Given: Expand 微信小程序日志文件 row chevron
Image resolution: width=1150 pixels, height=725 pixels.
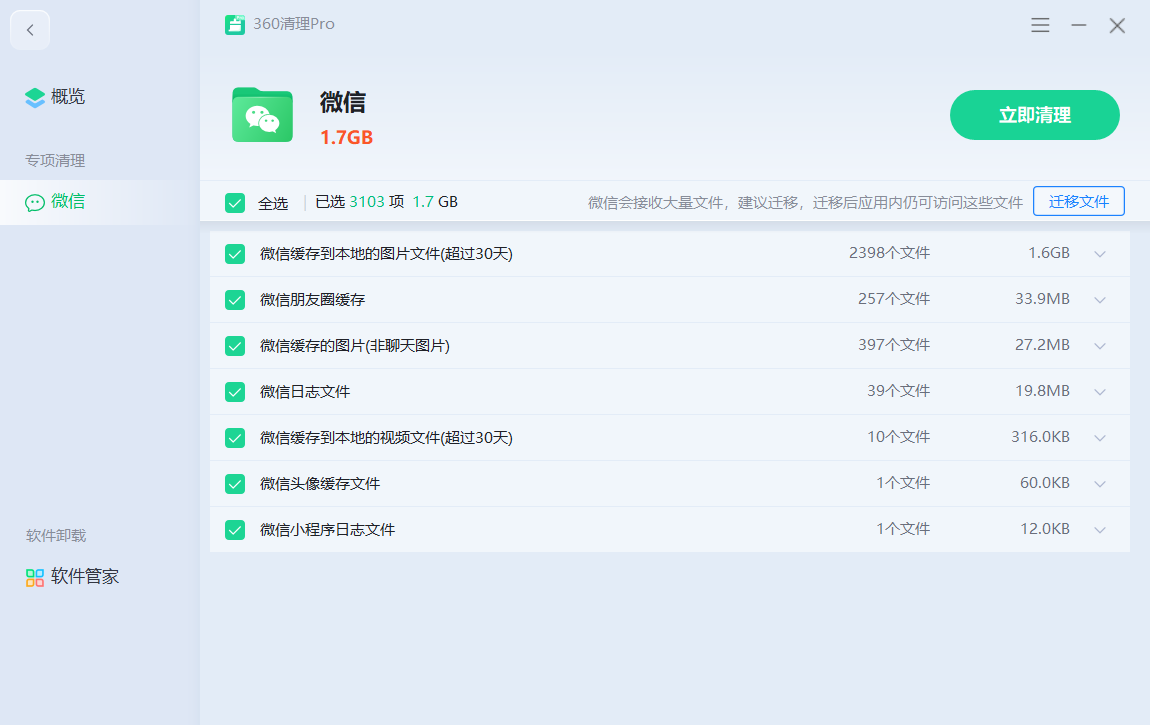Looking at the screenshot, I should click(x=1100, y=530).
